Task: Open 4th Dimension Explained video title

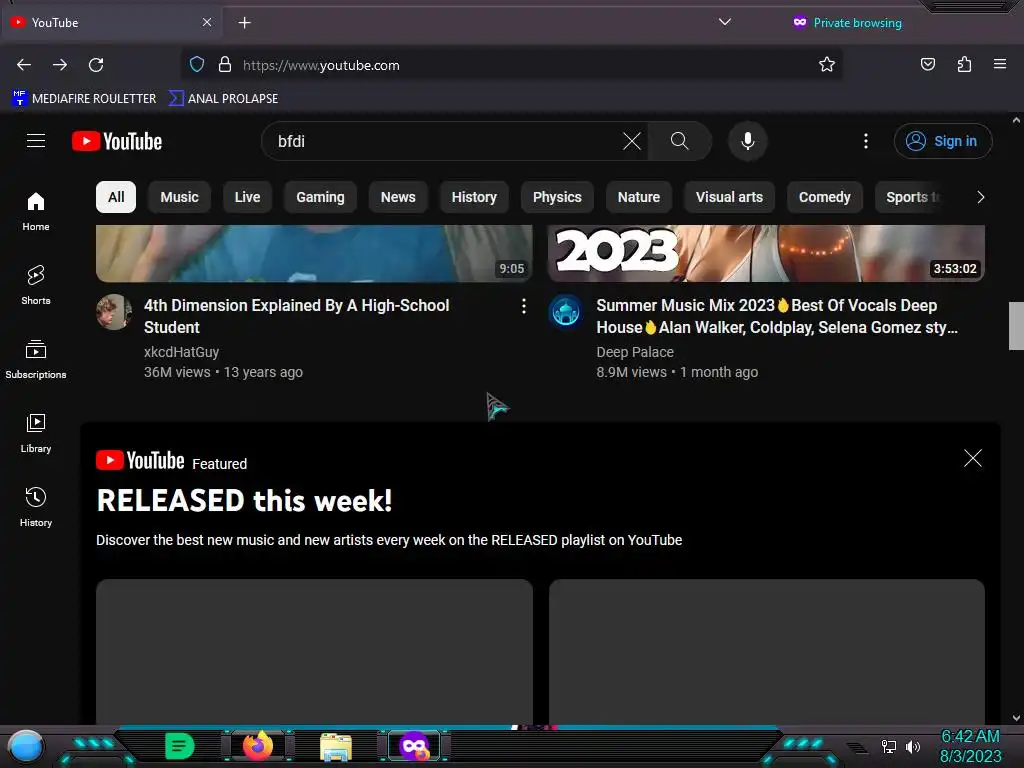Action: pos(296,316)
